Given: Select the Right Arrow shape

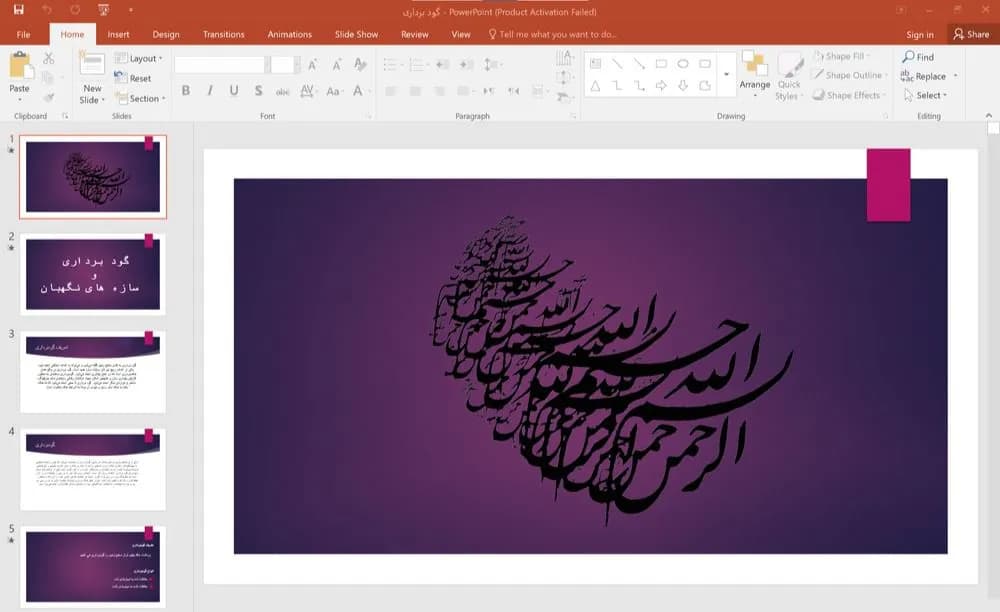Looking at the screenshot, I should pyautogui.click(x=661, y=85).
